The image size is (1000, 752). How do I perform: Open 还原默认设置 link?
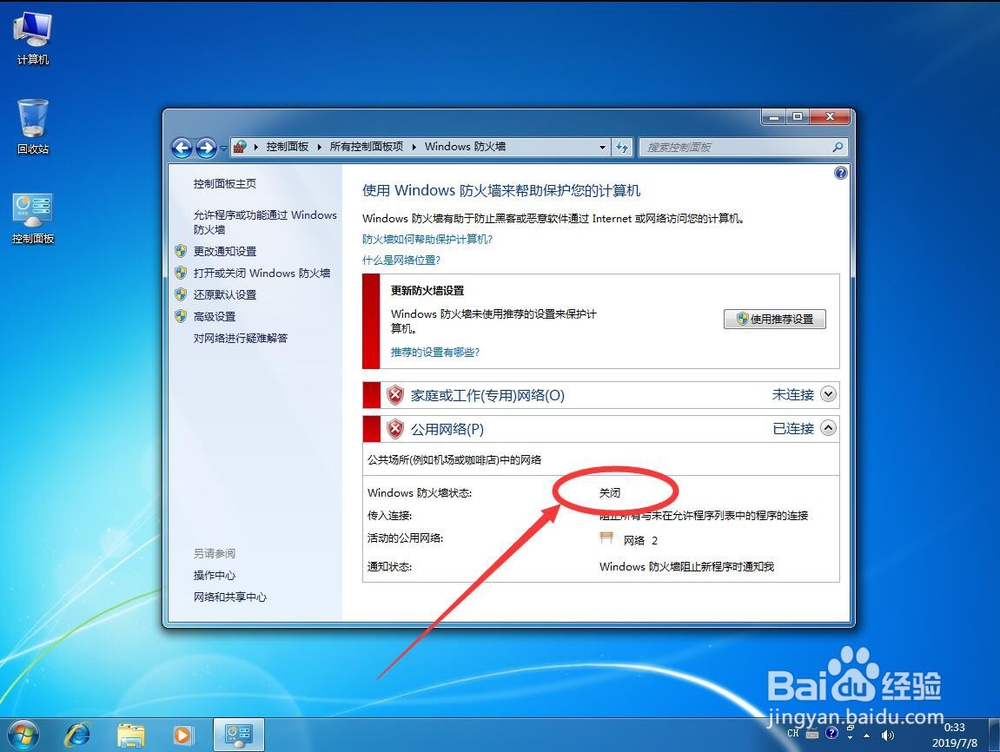(x=224, y=295)
